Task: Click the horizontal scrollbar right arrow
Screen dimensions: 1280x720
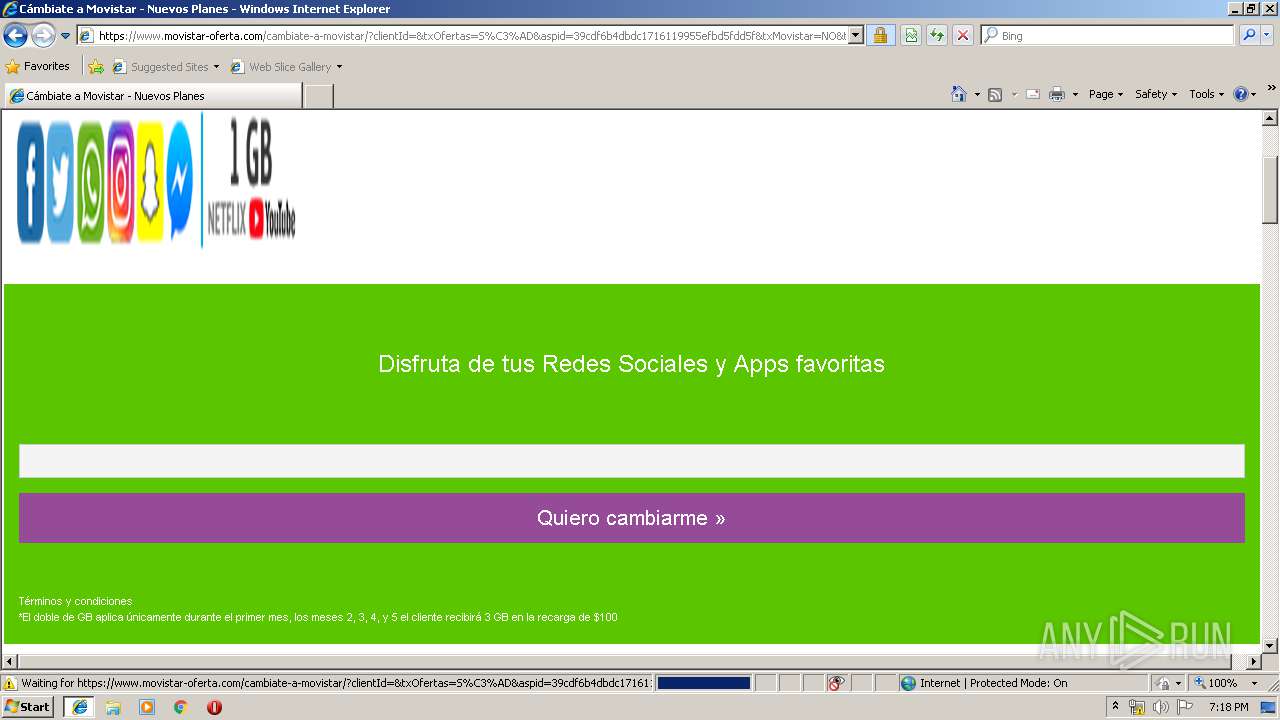Action: point(1253,662)
